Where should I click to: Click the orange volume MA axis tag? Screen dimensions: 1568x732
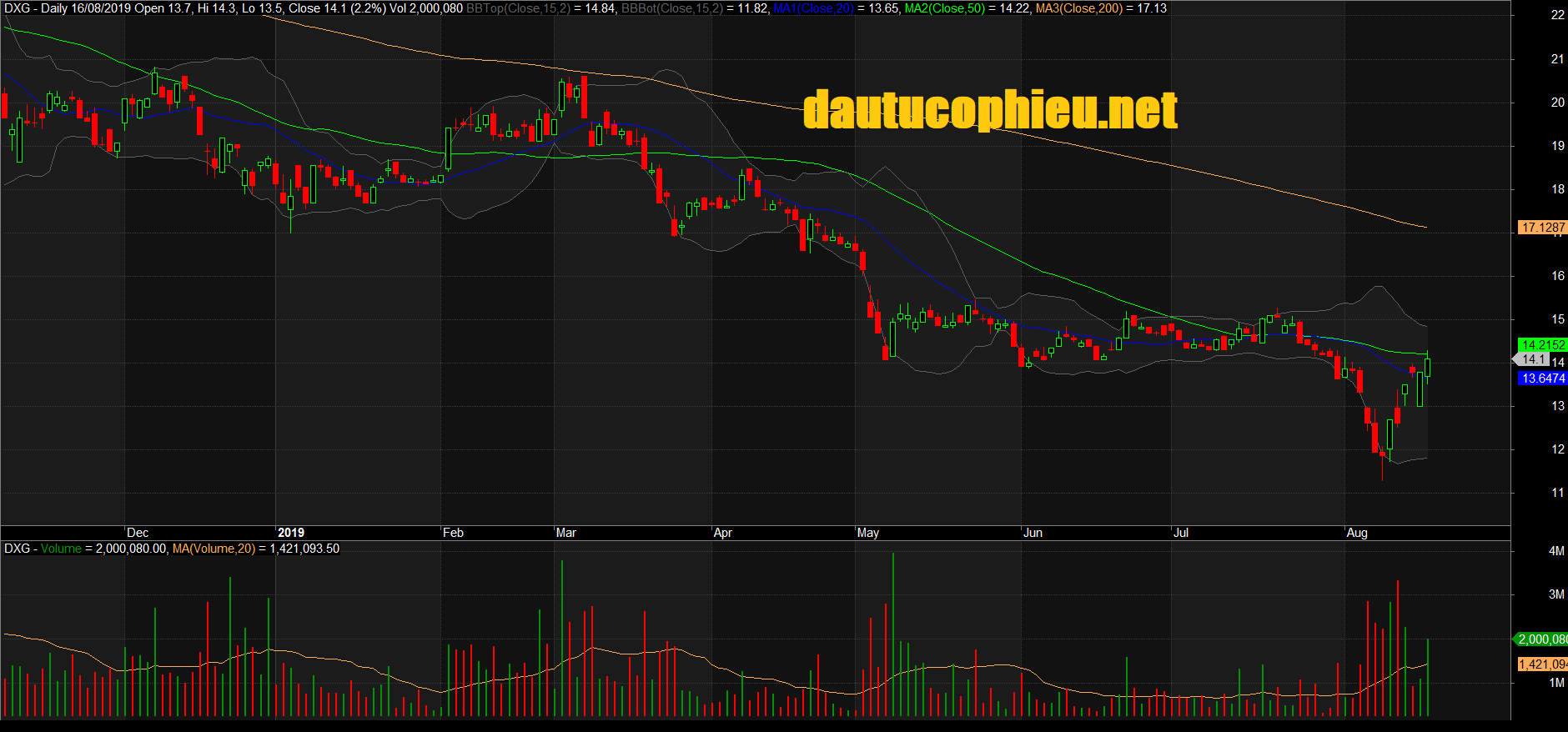1541,664
